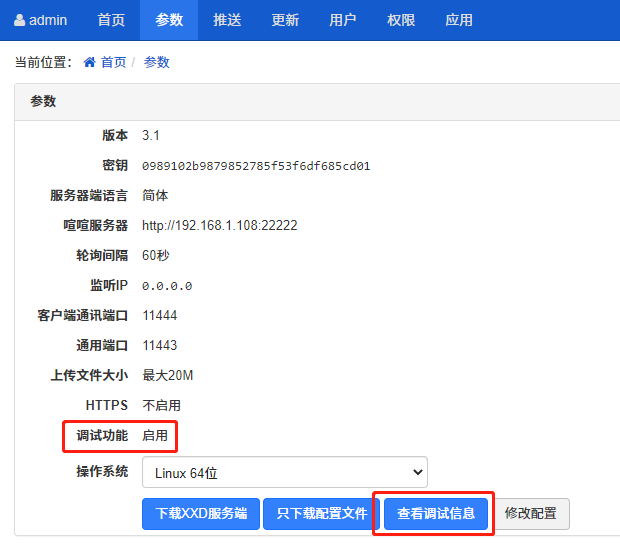Go to the 推送 tab
620x544 pixels.
(x=227, y=20)
